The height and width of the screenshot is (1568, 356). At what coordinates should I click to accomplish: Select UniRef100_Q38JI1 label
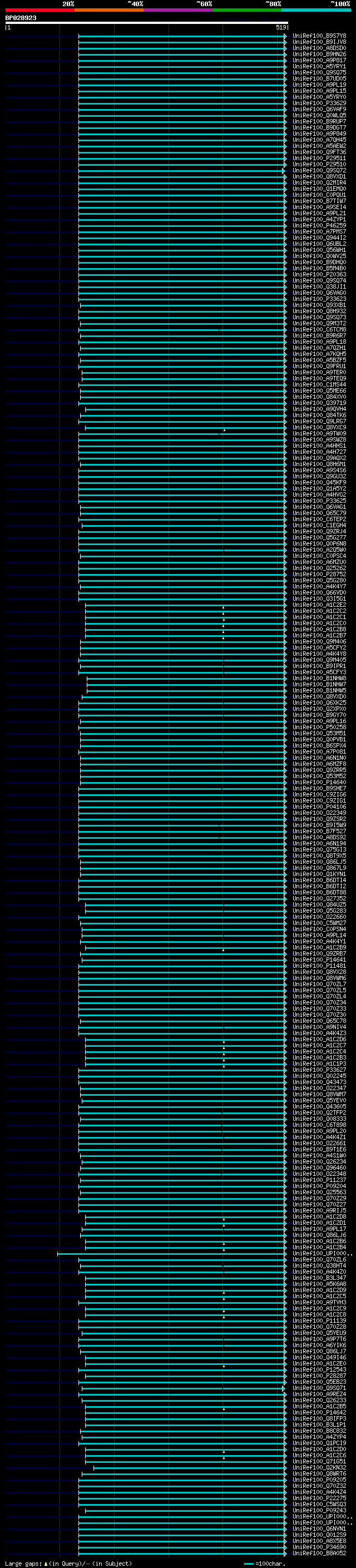tap(319, 286)
